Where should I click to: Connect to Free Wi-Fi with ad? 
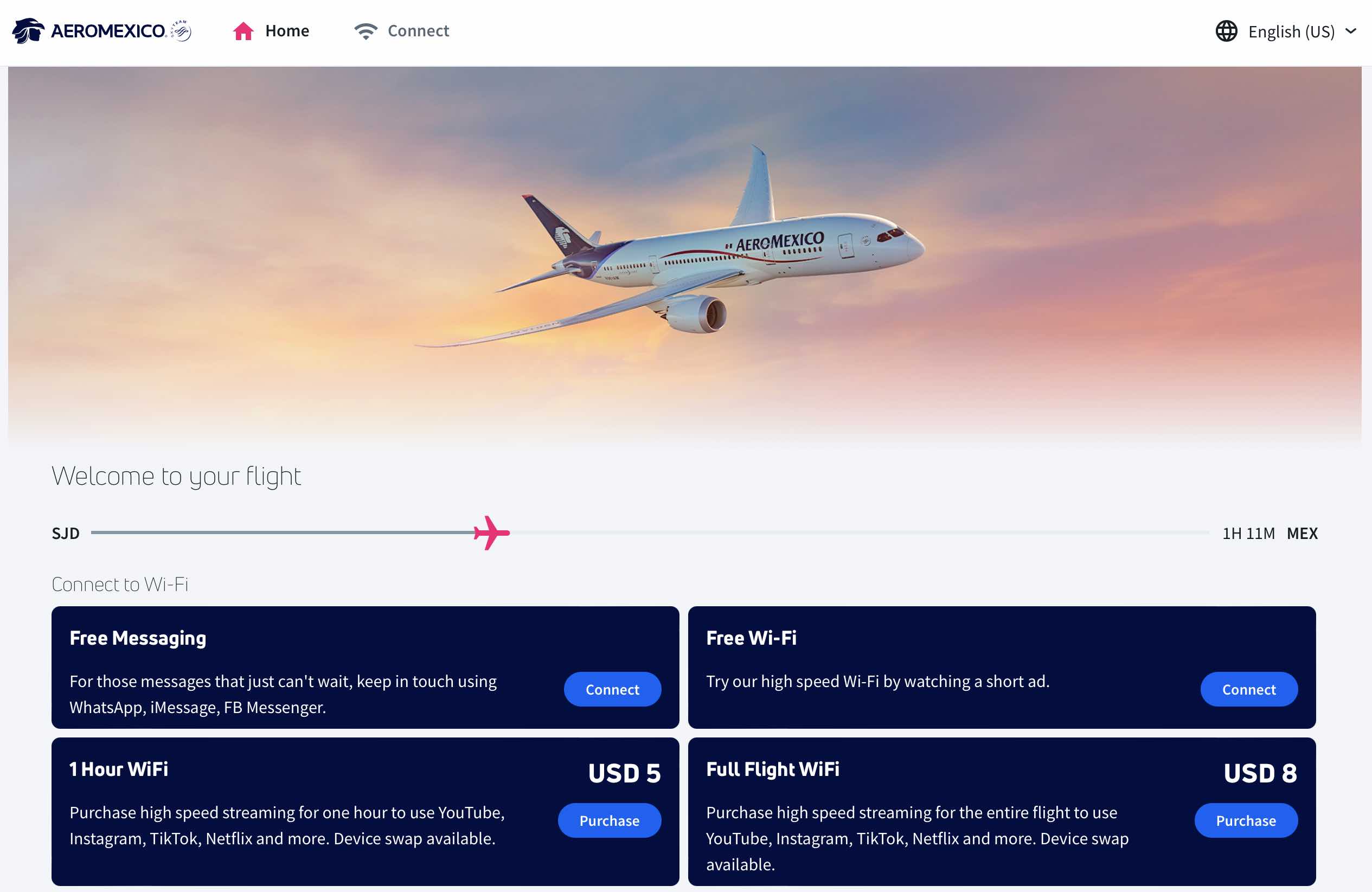(1248, 690)
